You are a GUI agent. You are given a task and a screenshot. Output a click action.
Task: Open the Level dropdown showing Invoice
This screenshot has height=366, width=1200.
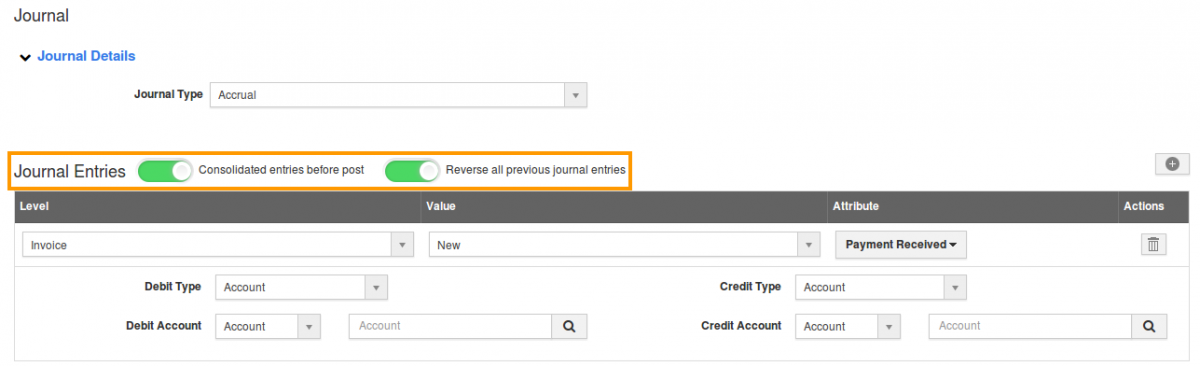point(218,245)
